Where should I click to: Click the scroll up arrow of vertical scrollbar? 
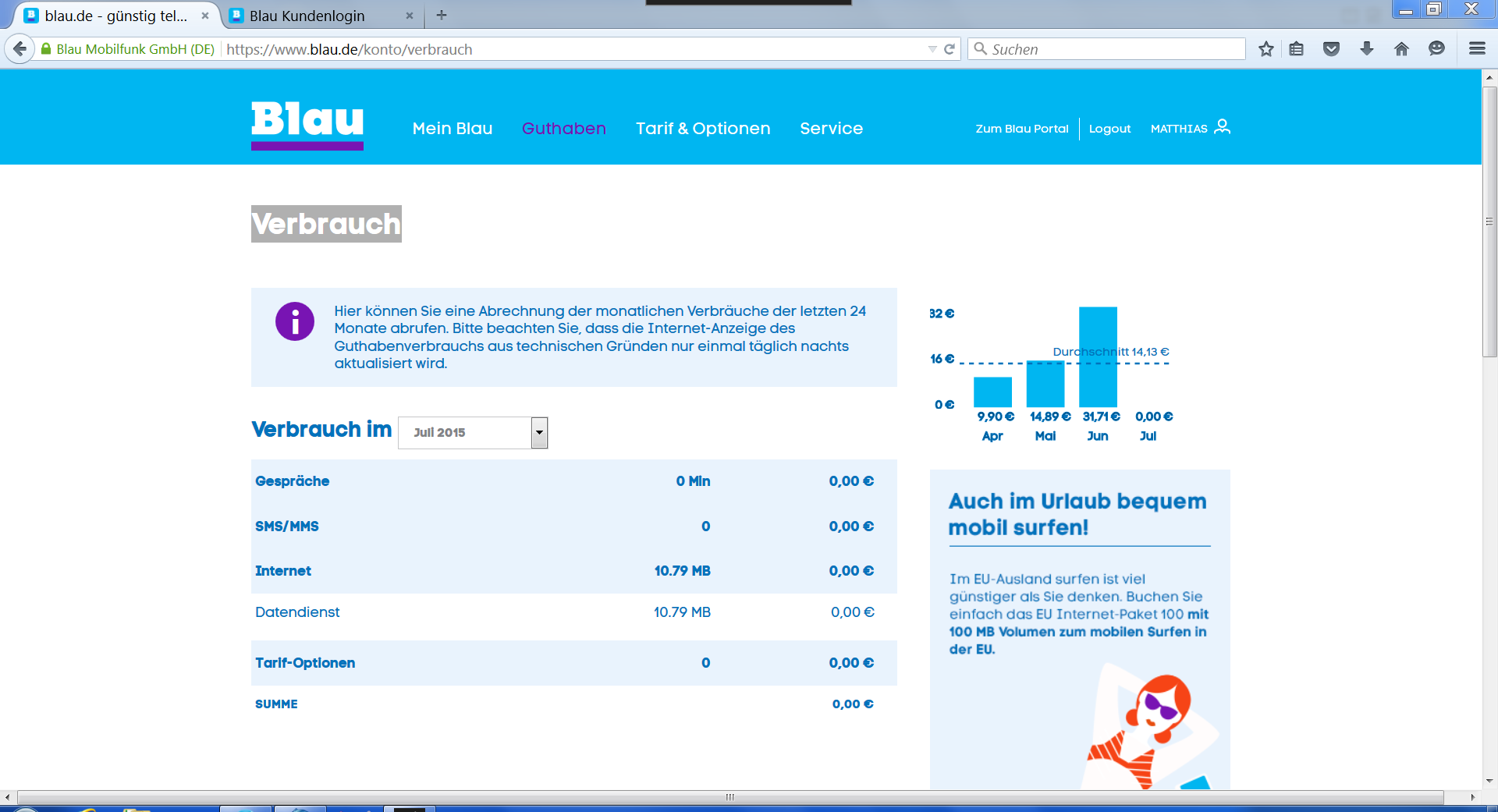pyautogui.click(x=1489, y=77)
